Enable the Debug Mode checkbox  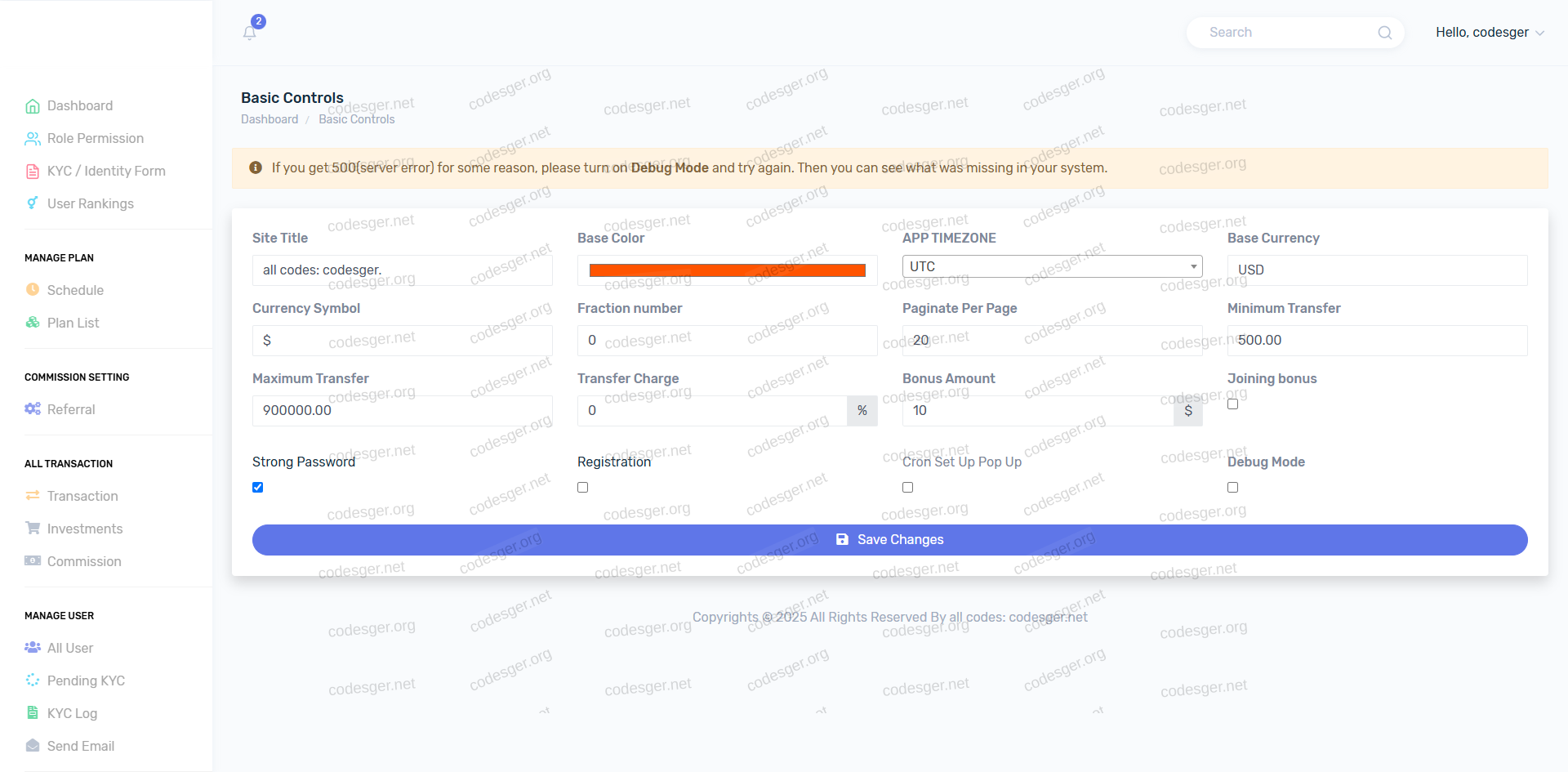[x=1233, y=488]
